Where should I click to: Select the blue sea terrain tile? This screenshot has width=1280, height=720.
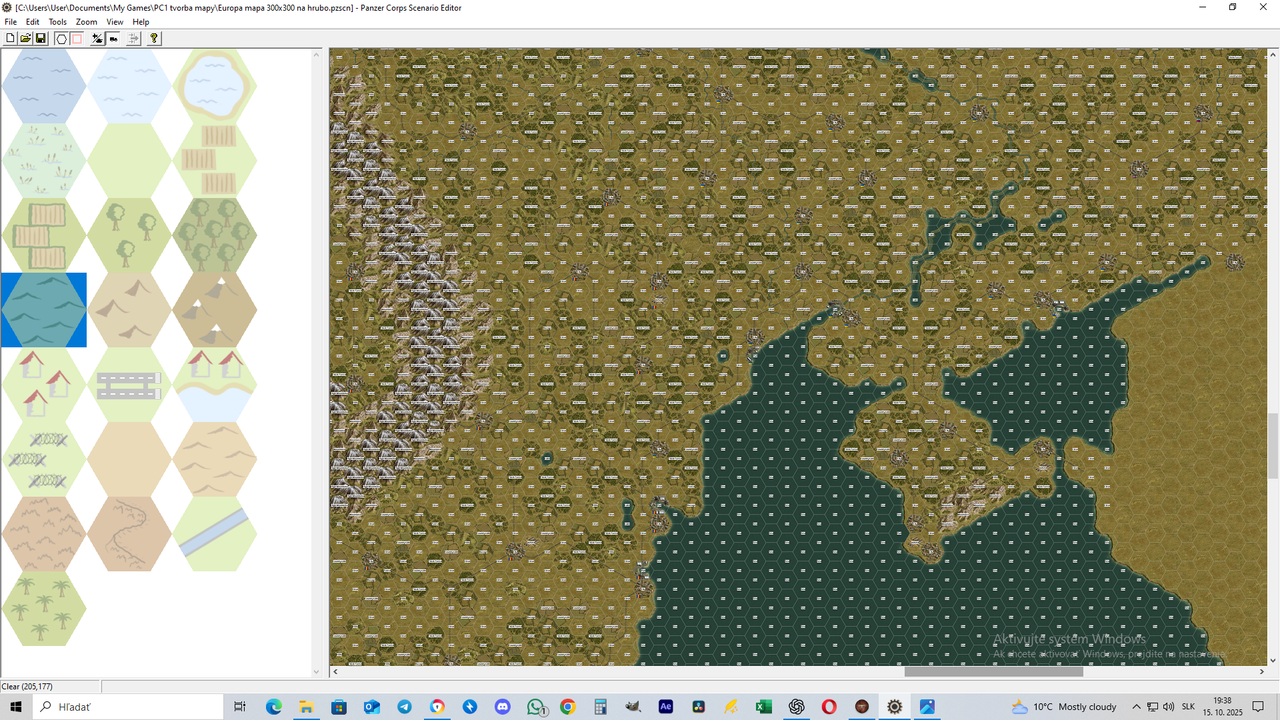(43, 86)
